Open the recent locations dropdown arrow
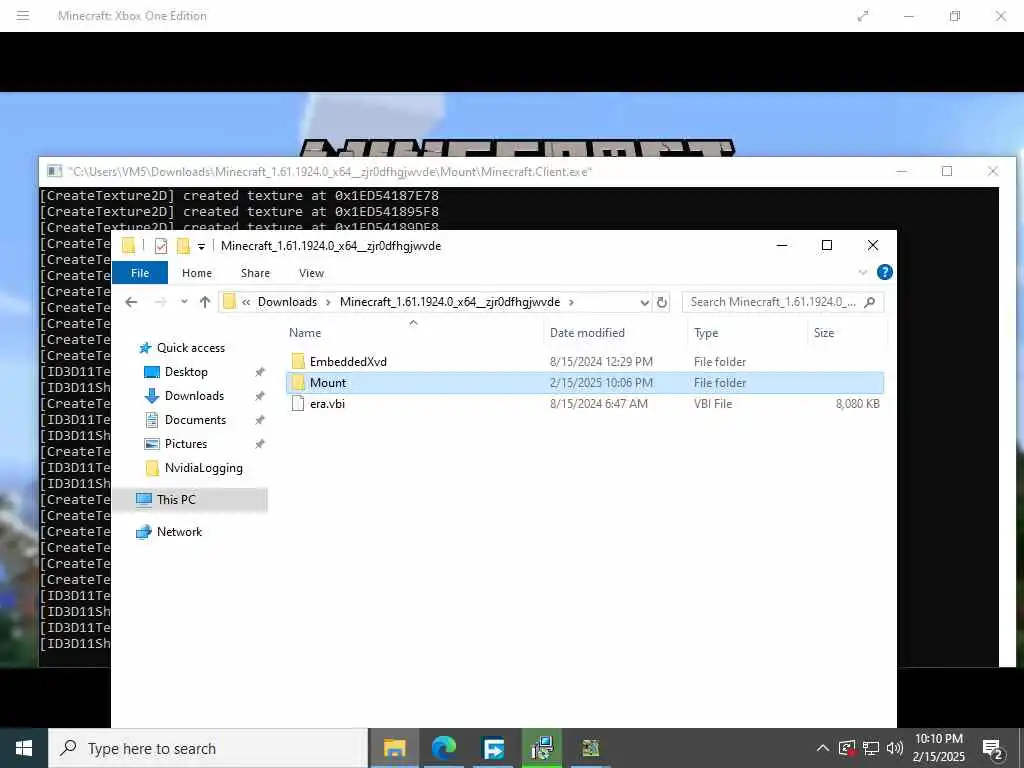 [x=184, y=302]
